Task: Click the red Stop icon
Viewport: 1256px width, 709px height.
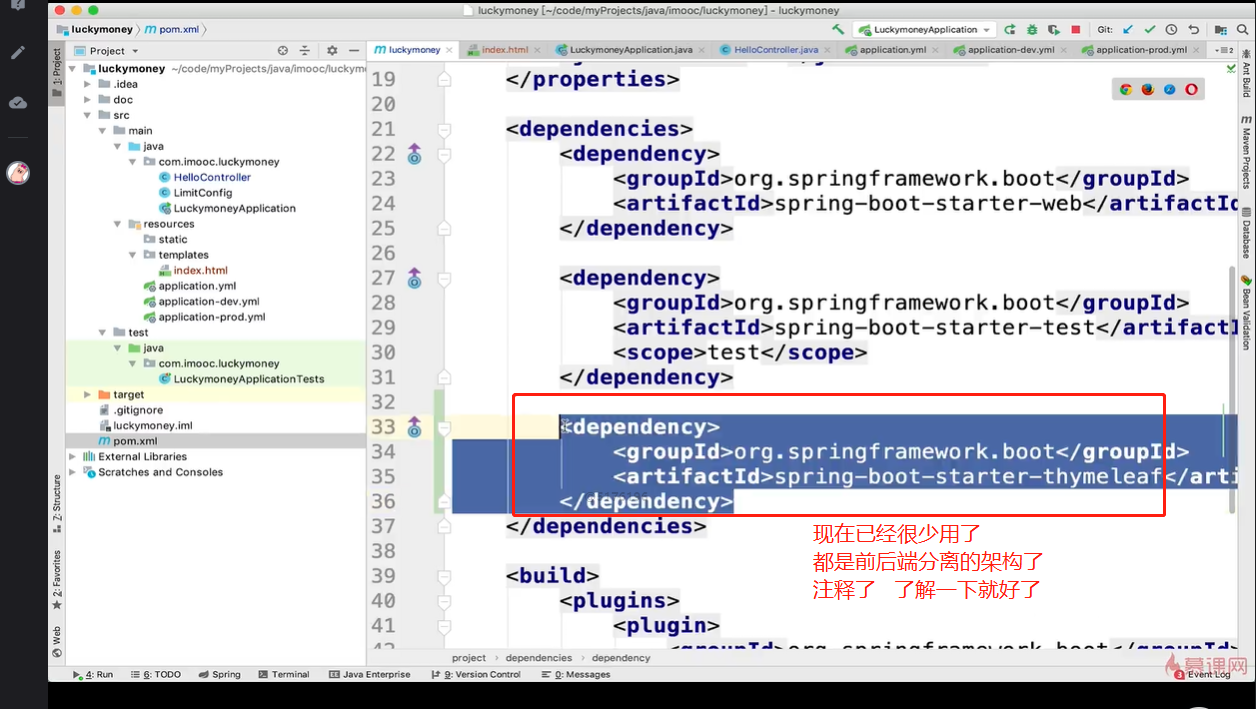Action: pos(1076,30)
